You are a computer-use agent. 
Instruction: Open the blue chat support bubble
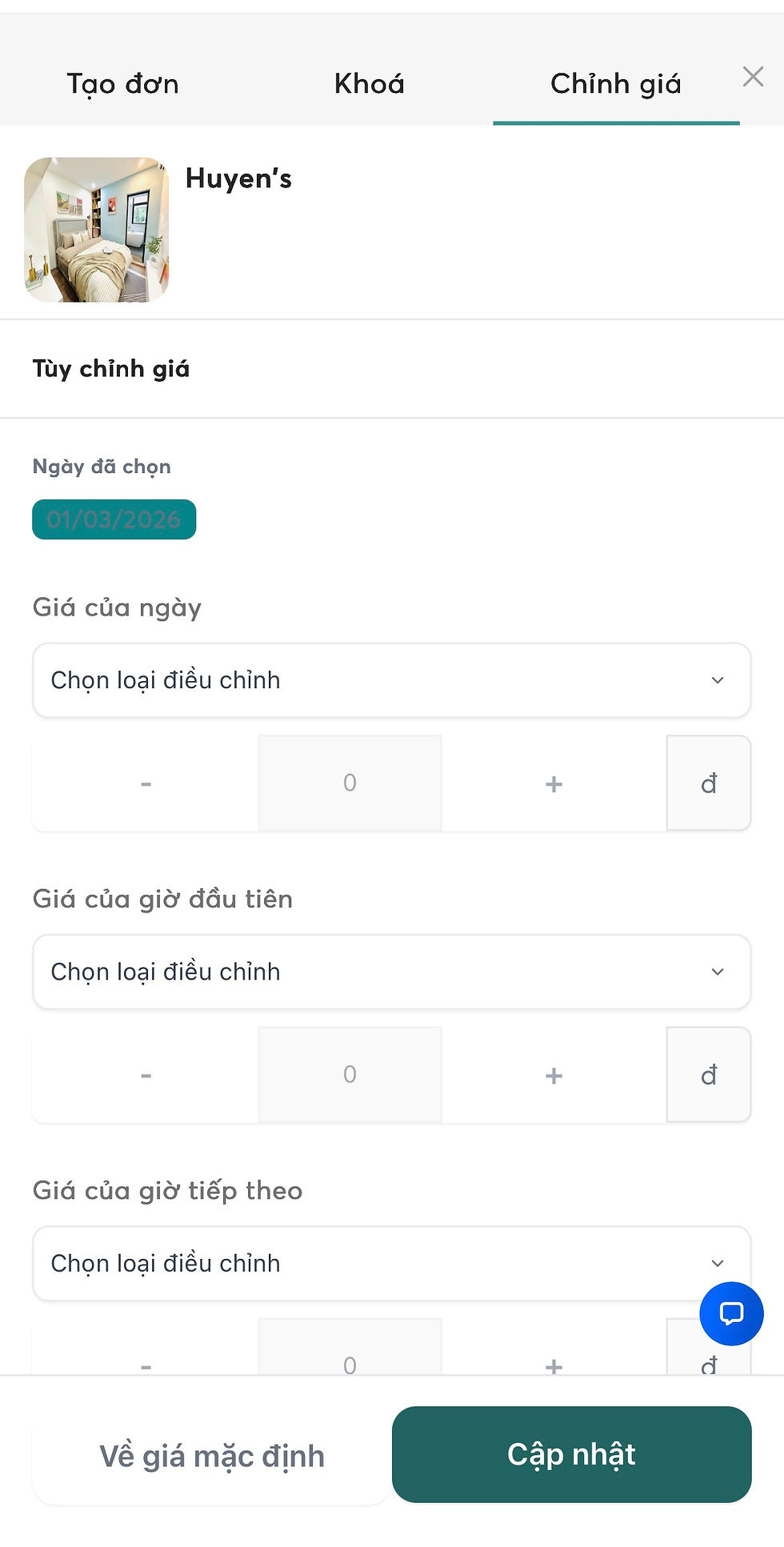[731, 1313]
